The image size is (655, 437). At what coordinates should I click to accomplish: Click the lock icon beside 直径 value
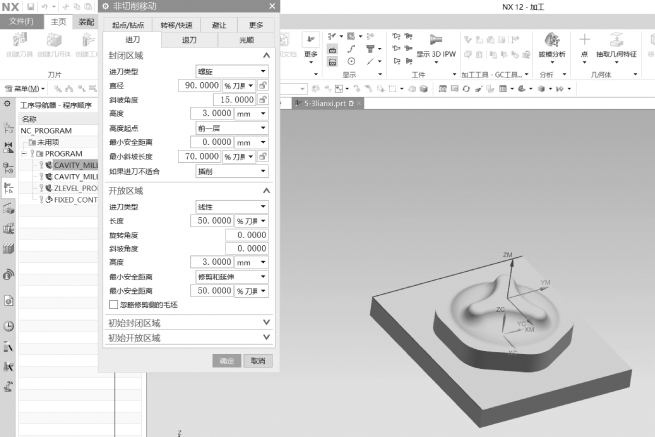pos(262,86)
